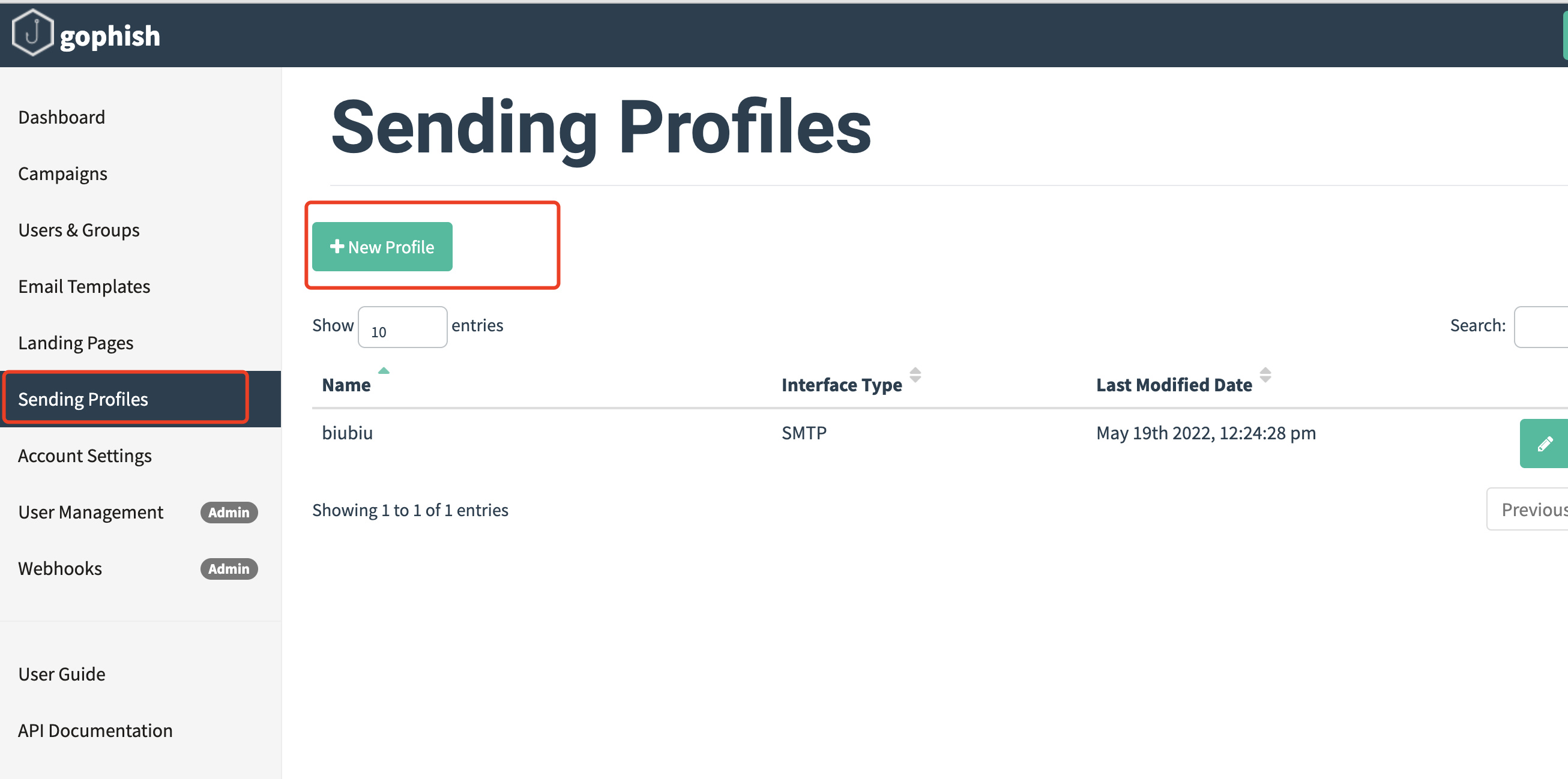
Task: Open Dashboard in the sidebar
Action: pos(61,117)
